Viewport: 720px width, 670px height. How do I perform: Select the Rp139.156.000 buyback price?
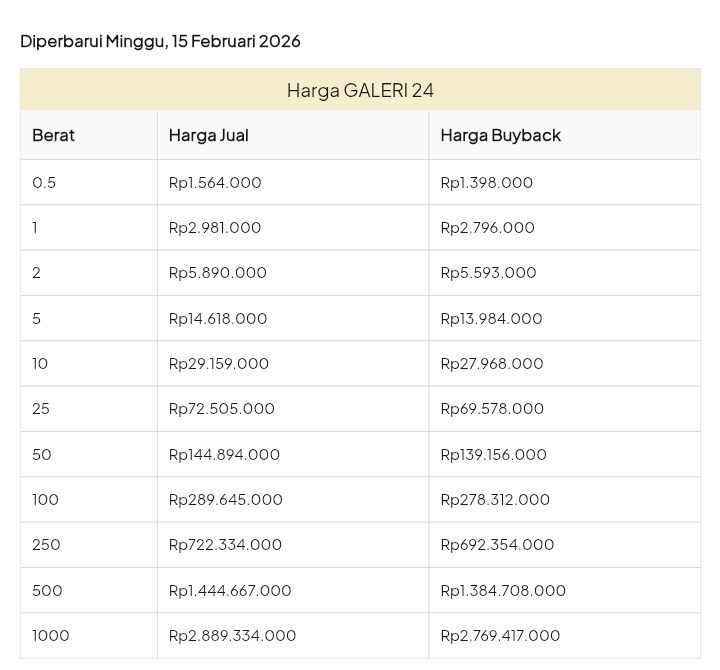[x=494, y=454]
